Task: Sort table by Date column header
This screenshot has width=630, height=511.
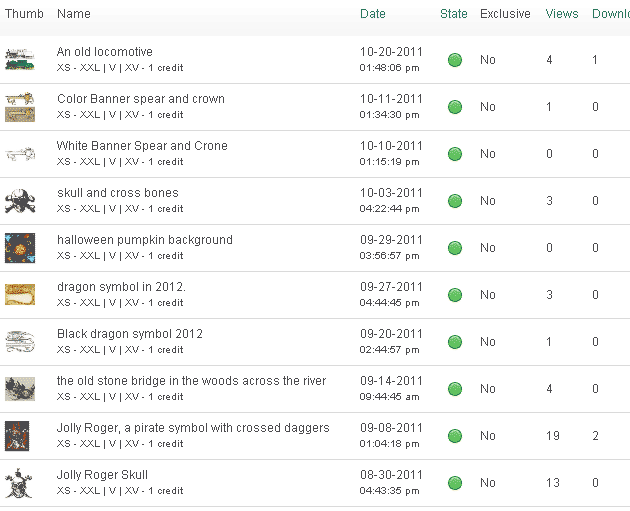Action: point(372,14)
